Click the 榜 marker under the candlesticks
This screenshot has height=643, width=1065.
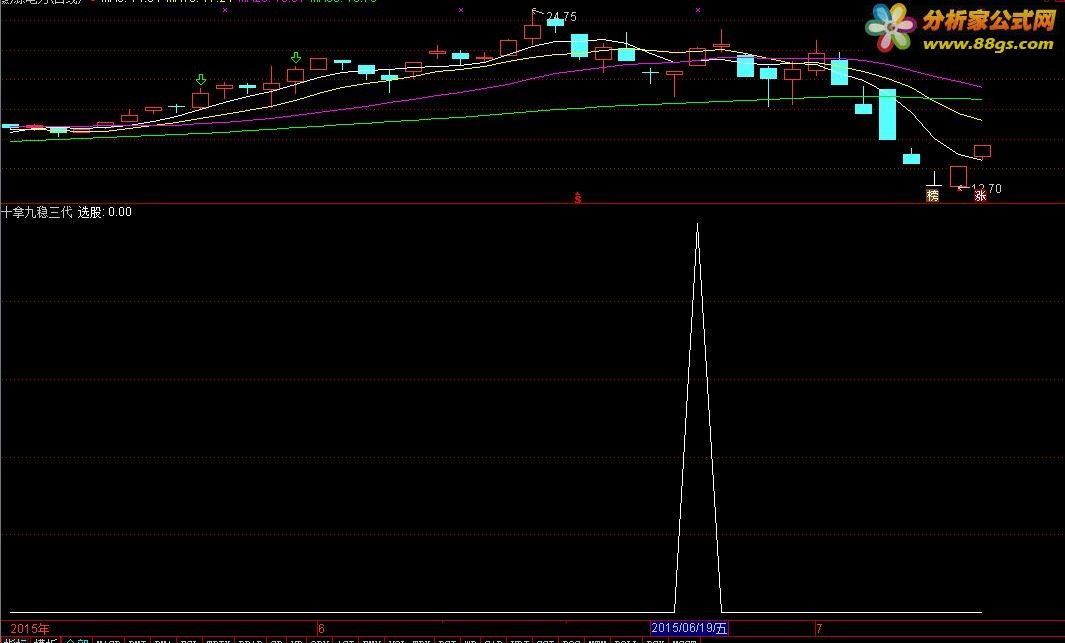pos(933,196)
